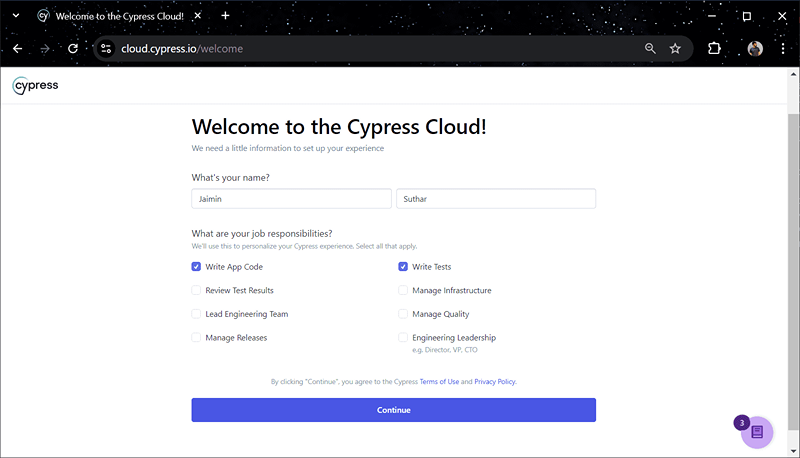
Task: Open a new browser tab
Action: pyautogui.click(x=226, y=16)
